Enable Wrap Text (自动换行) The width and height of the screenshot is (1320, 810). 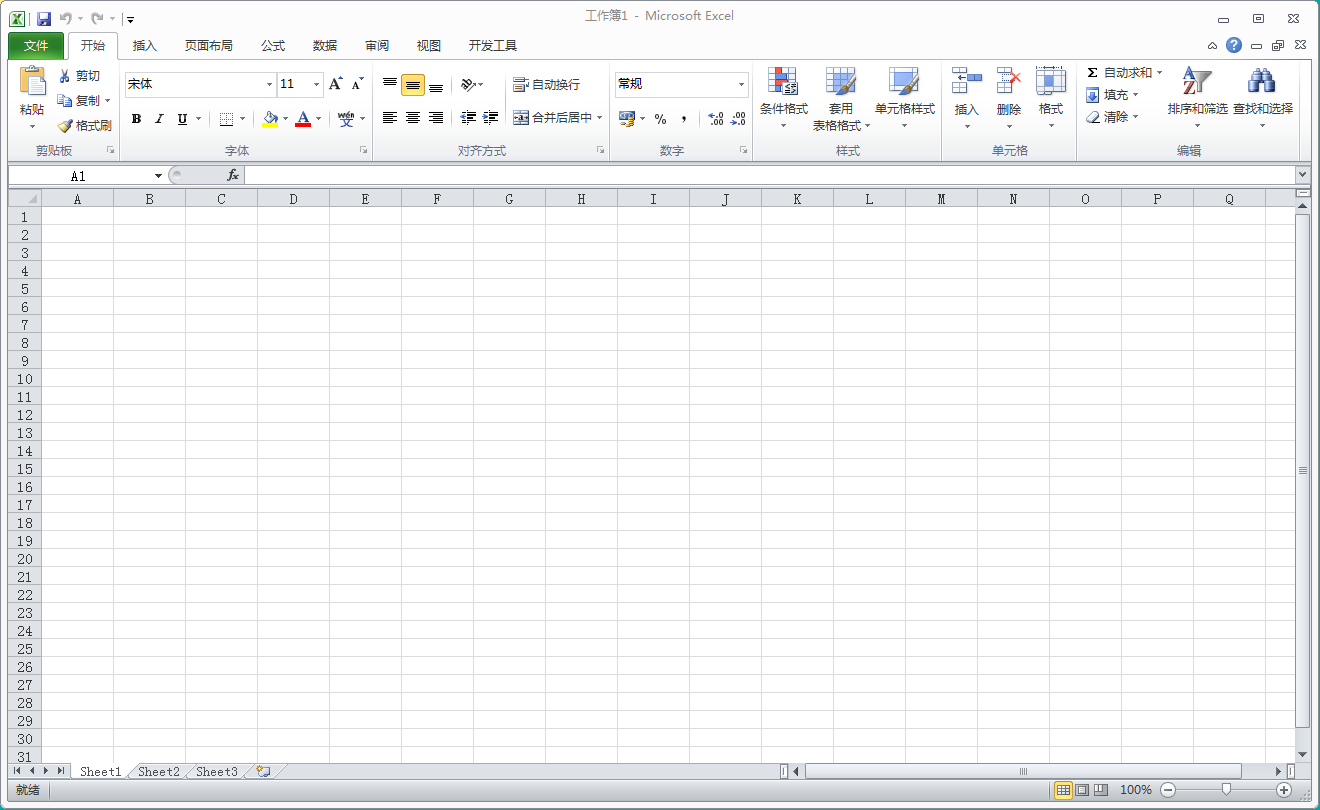tap(546, 85)
